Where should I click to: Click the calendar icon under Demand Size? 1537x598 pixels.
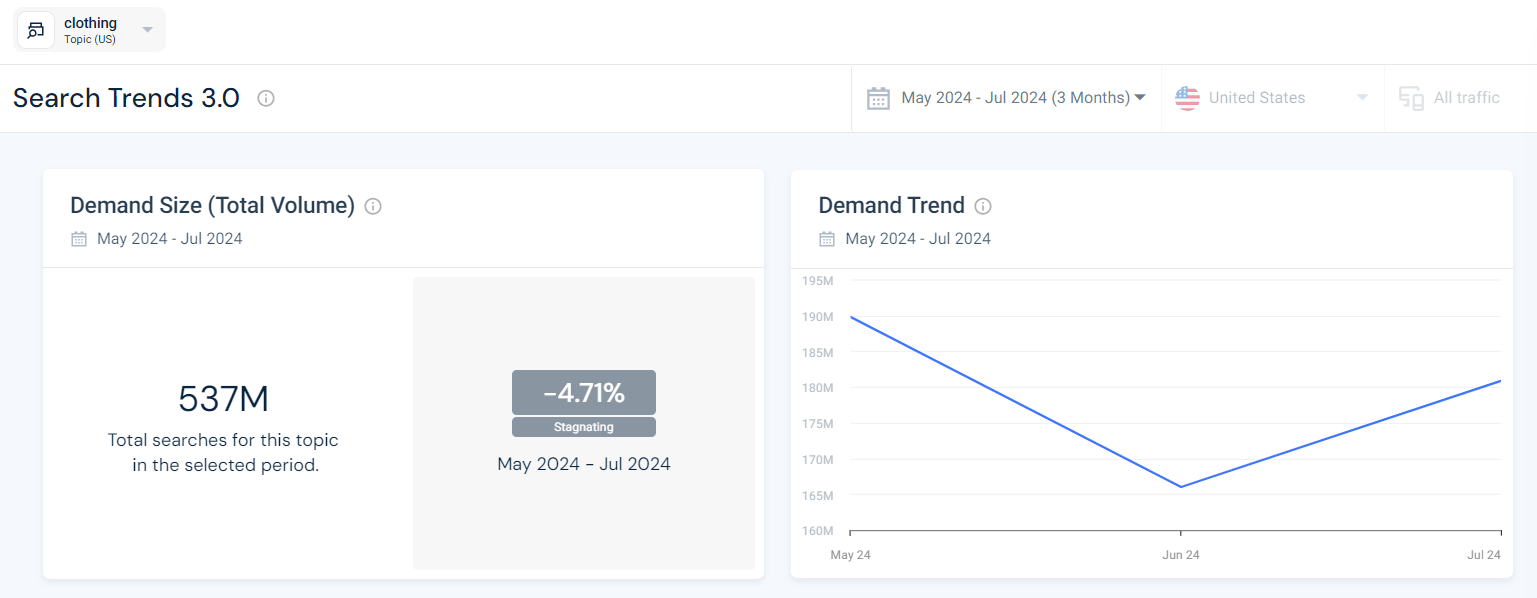pos(79,238)
